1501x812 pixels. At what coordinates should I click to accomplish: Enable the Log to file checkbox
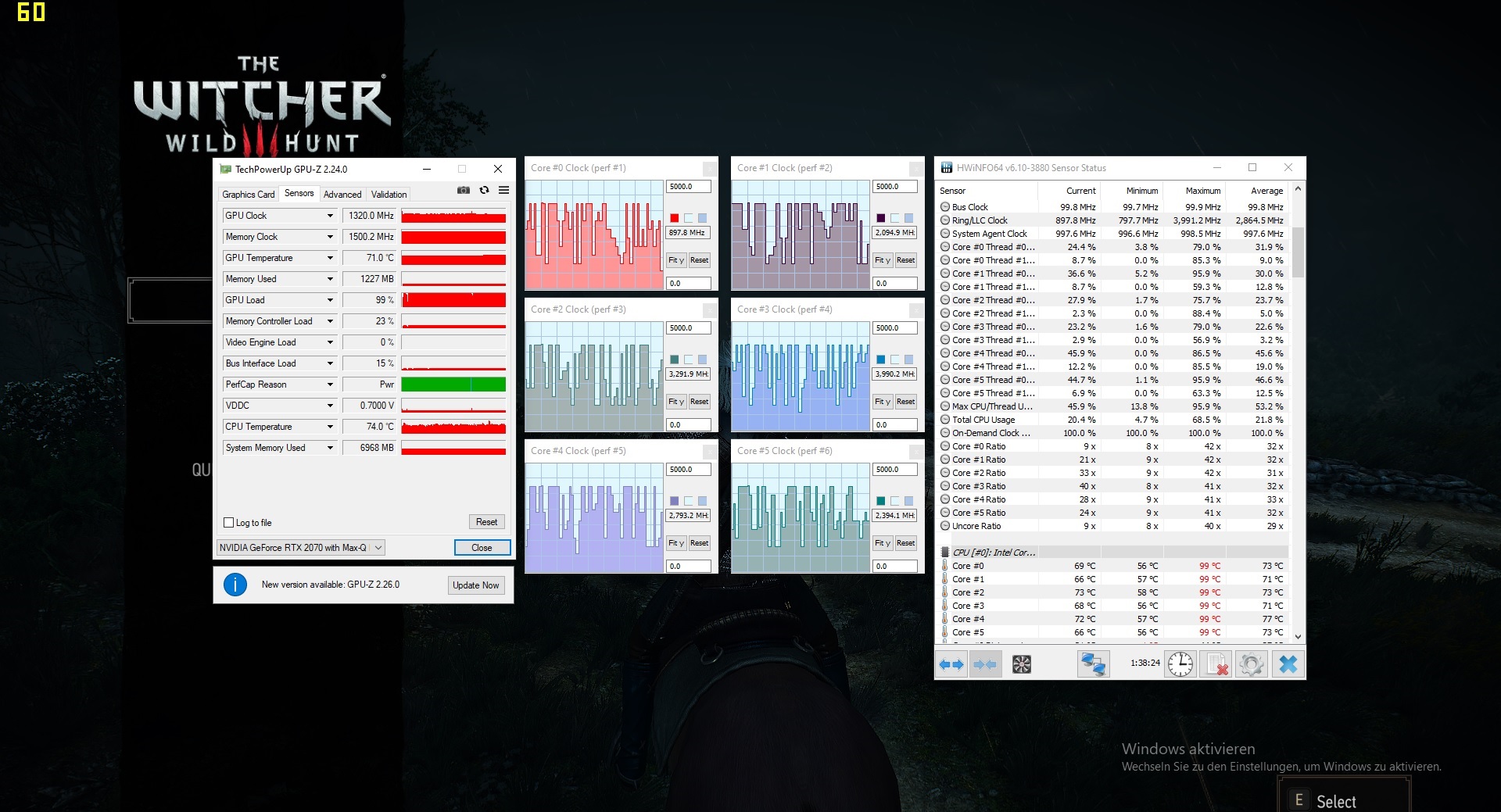tap(229, 523)
